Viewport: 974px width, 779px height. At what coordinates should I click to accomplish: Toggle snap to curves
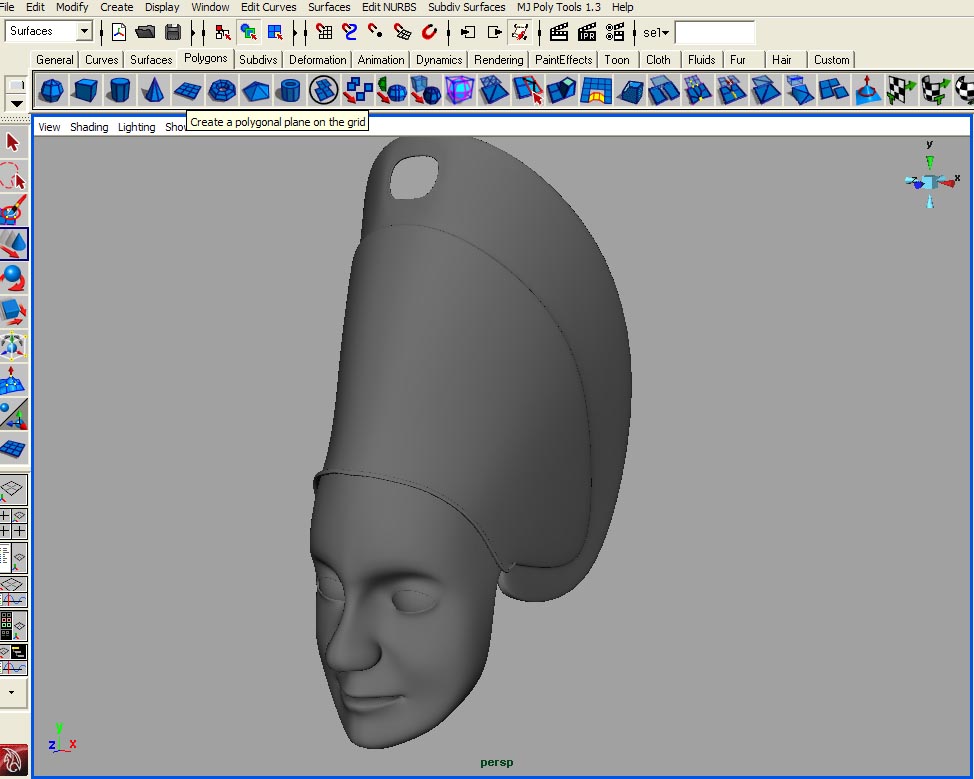350,32
